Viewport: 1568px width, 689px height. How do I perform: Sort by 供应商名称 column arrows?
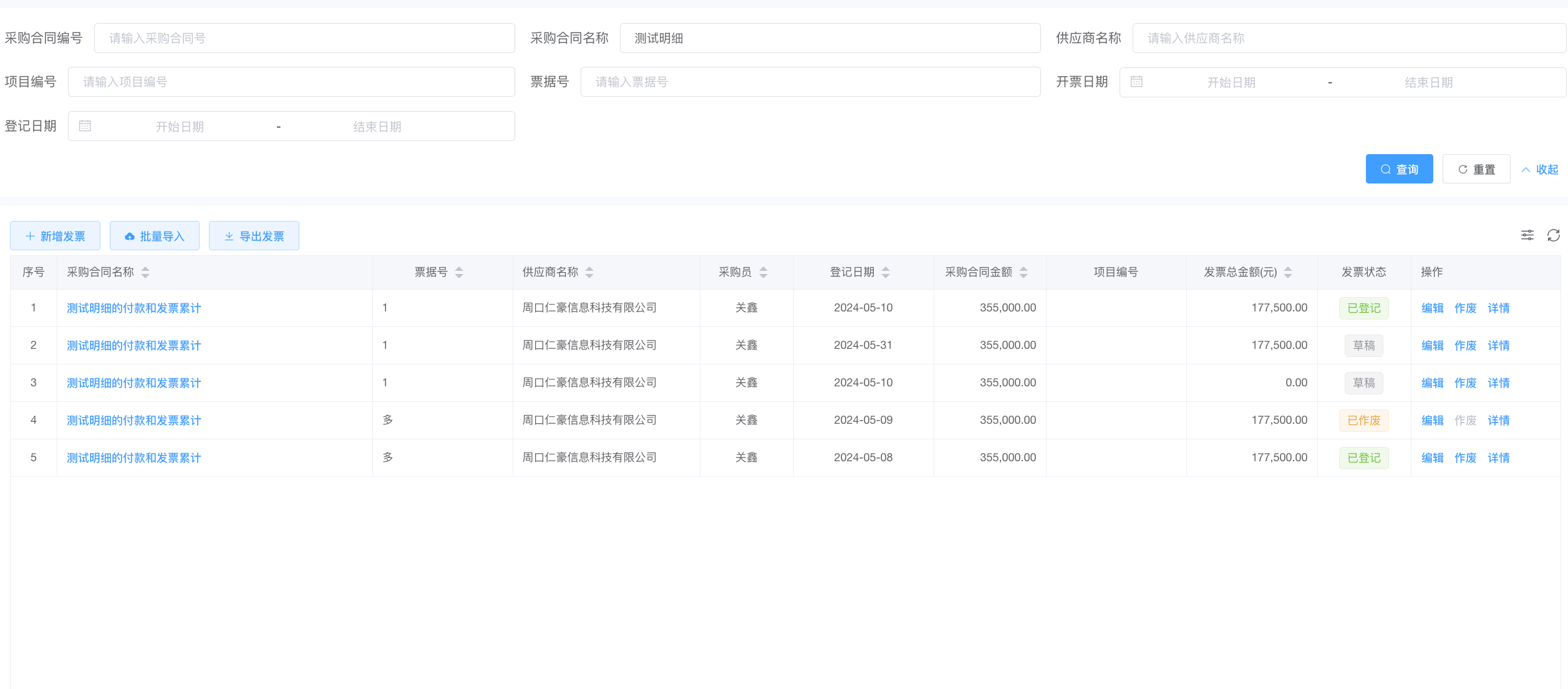tap(589, 272)
